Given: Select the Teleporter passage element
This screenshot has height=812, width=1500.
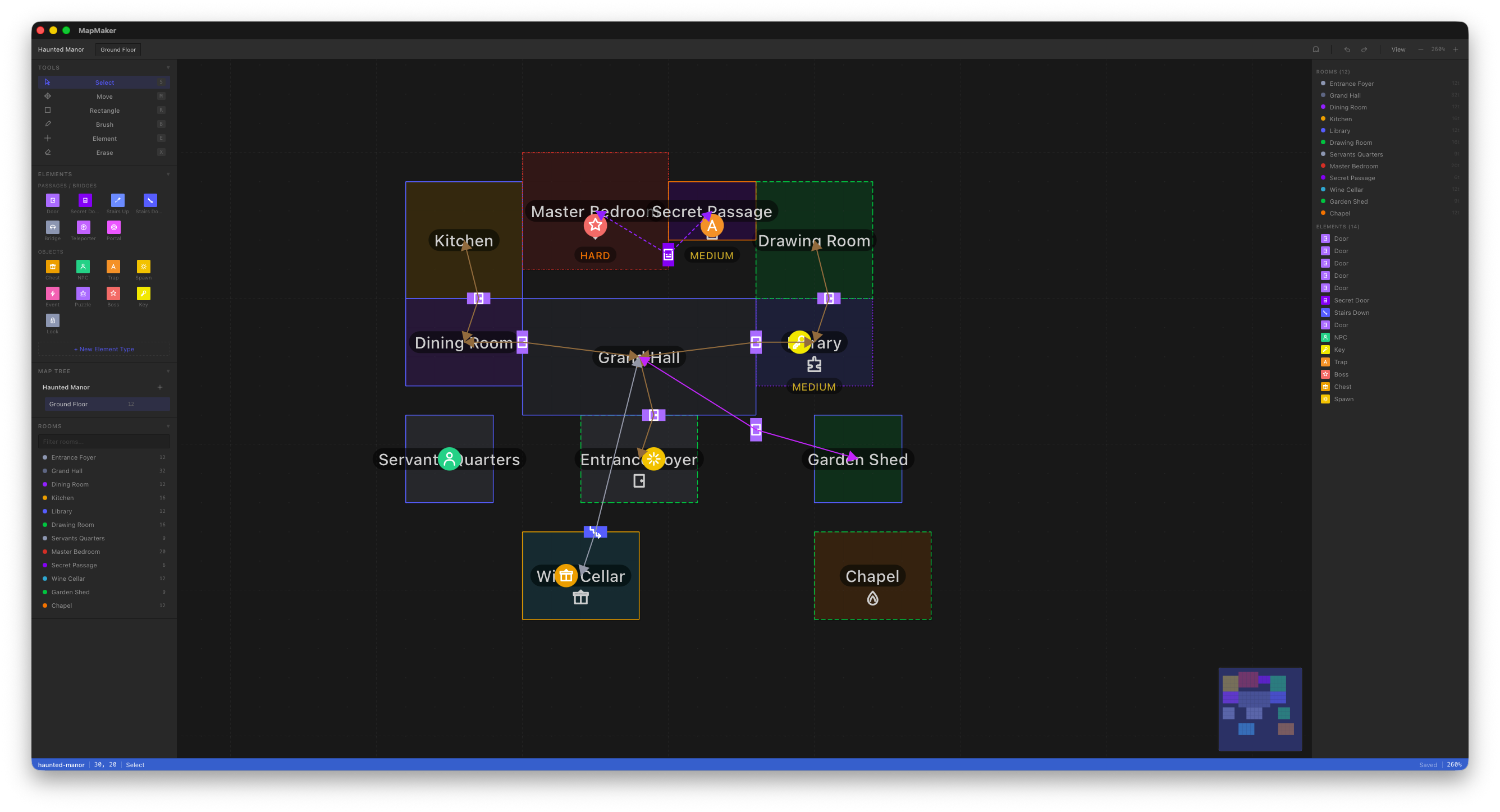Looking at the screenshot, I should click(x=83, y=228).
